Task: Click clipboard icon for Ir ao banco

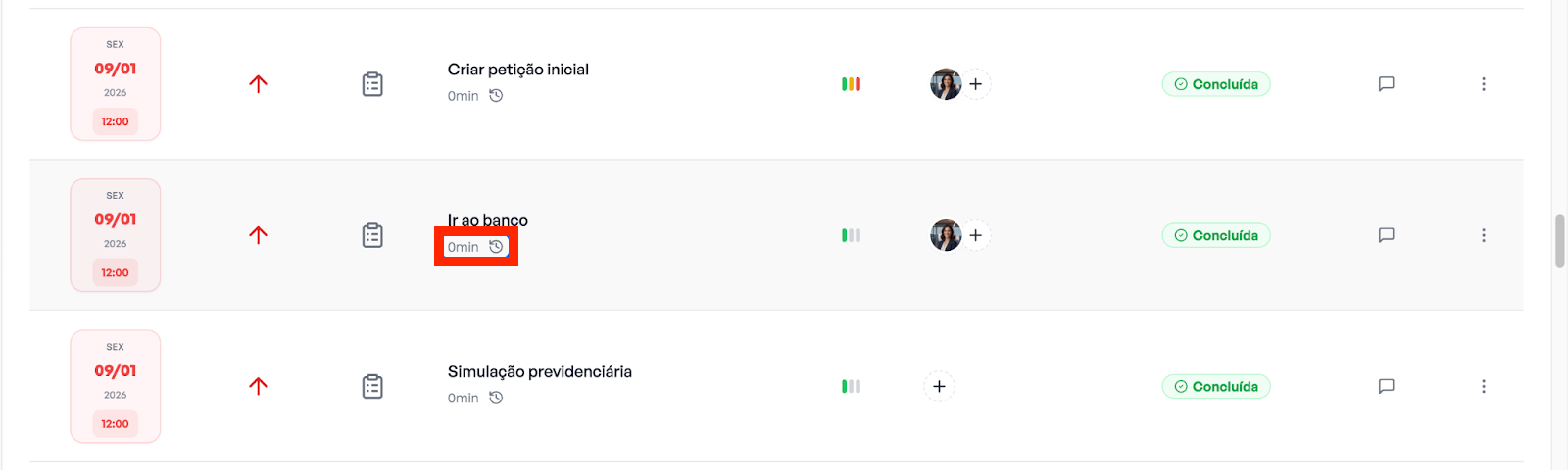Action: 372,235
